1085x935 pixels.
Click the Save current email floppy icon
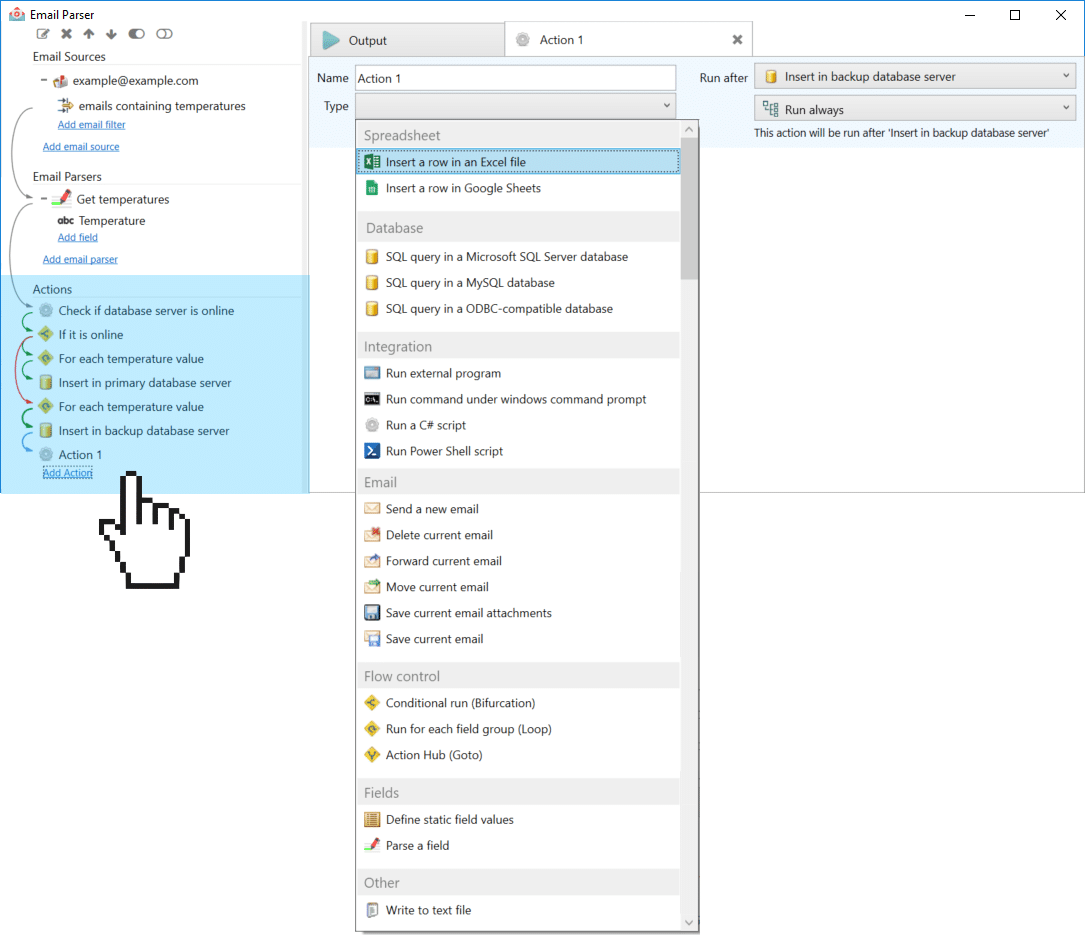coord(372,639)
